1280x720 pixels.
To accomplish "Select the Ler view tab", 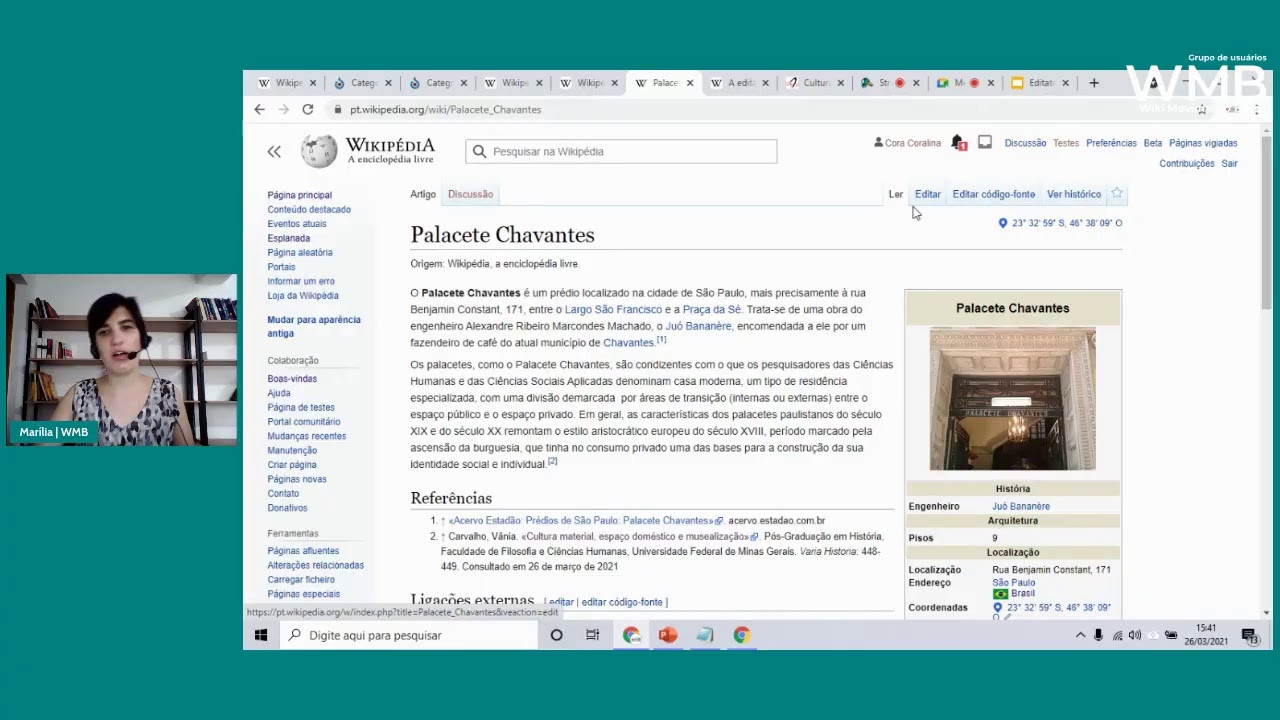I will click(896, 194).
